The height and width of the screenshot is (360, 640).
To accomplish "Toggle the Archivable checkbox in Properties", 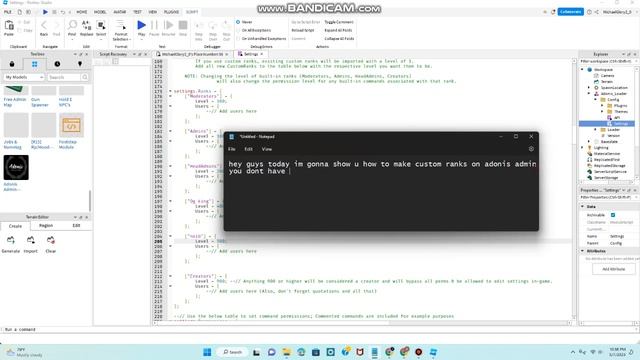I will tap(613, 215).
